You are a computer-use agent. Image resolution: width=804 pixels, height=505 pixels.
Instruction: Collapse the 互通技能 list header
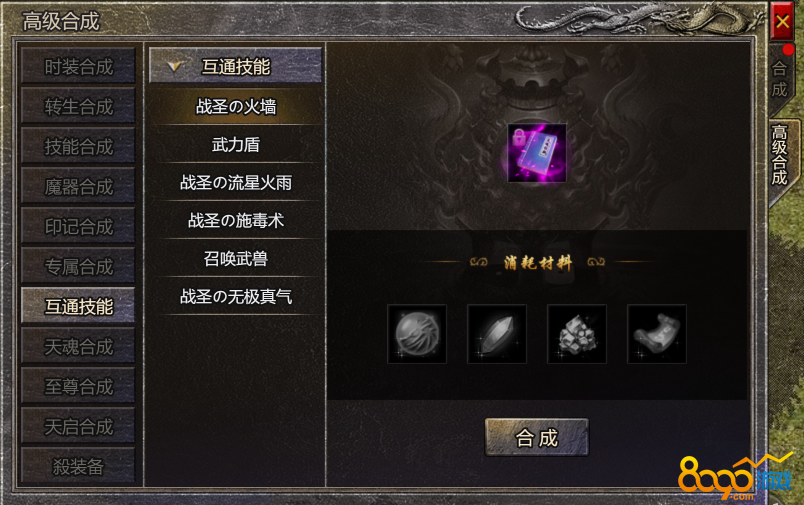(235, 66)
